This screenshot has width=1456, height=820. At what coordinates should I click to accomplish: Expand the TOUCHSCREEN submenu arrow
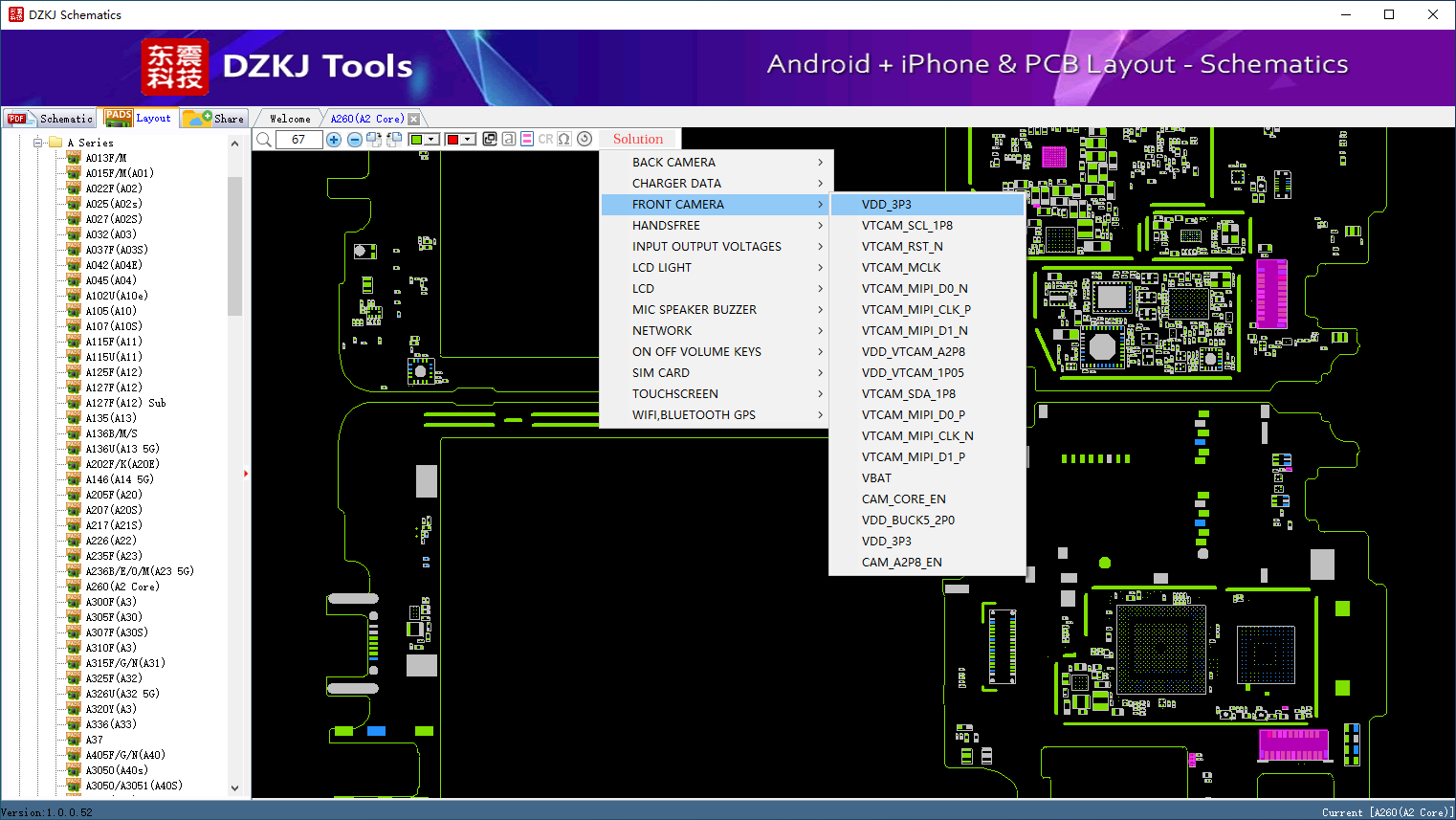821,394
